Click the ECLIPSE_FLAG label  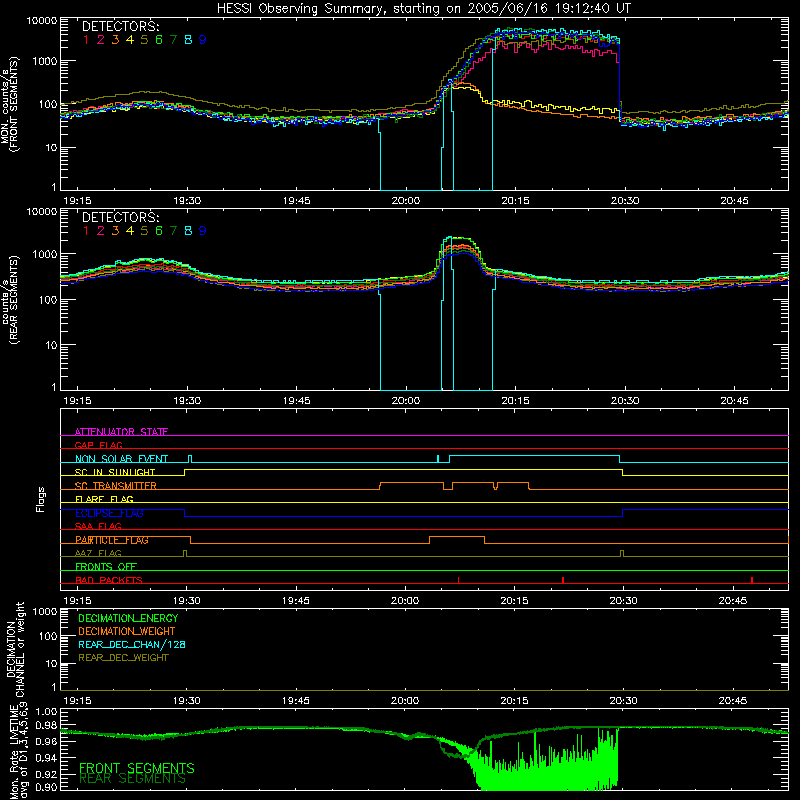coord(109,513)
